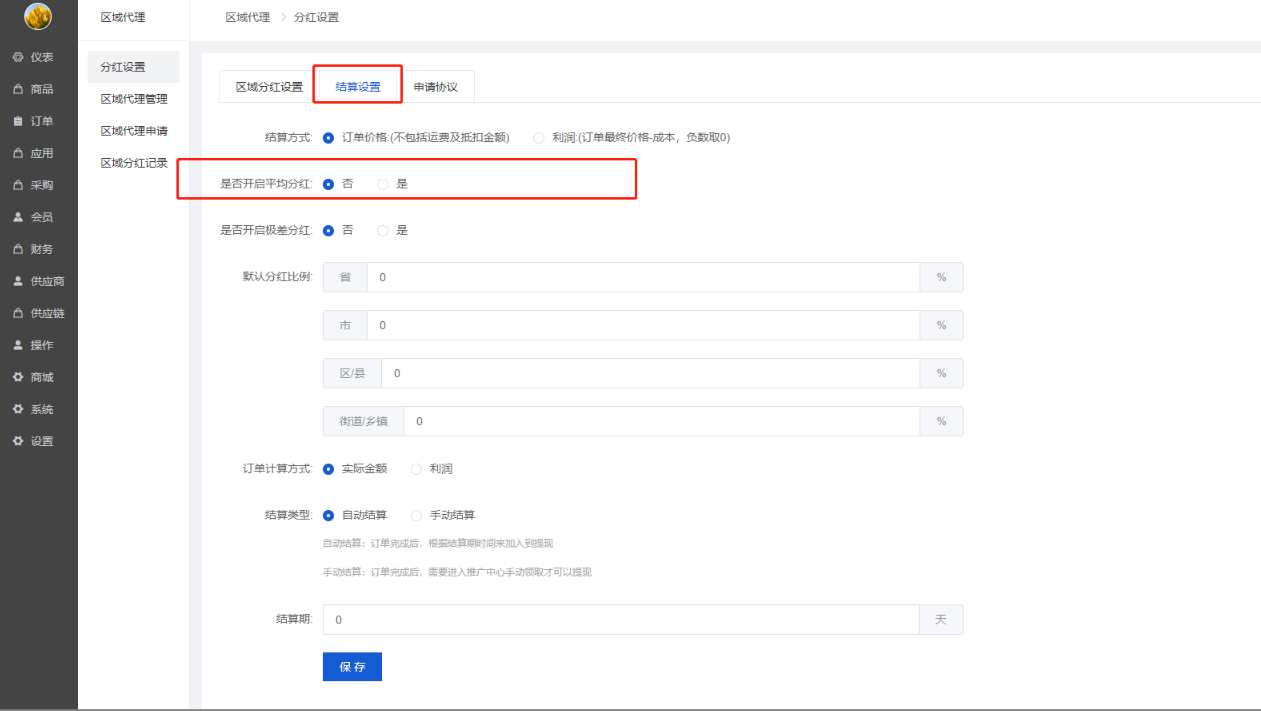Open the 财务 finance sidebar icon
Viewport: 1261px width, 711px height.
pos(18,250)
